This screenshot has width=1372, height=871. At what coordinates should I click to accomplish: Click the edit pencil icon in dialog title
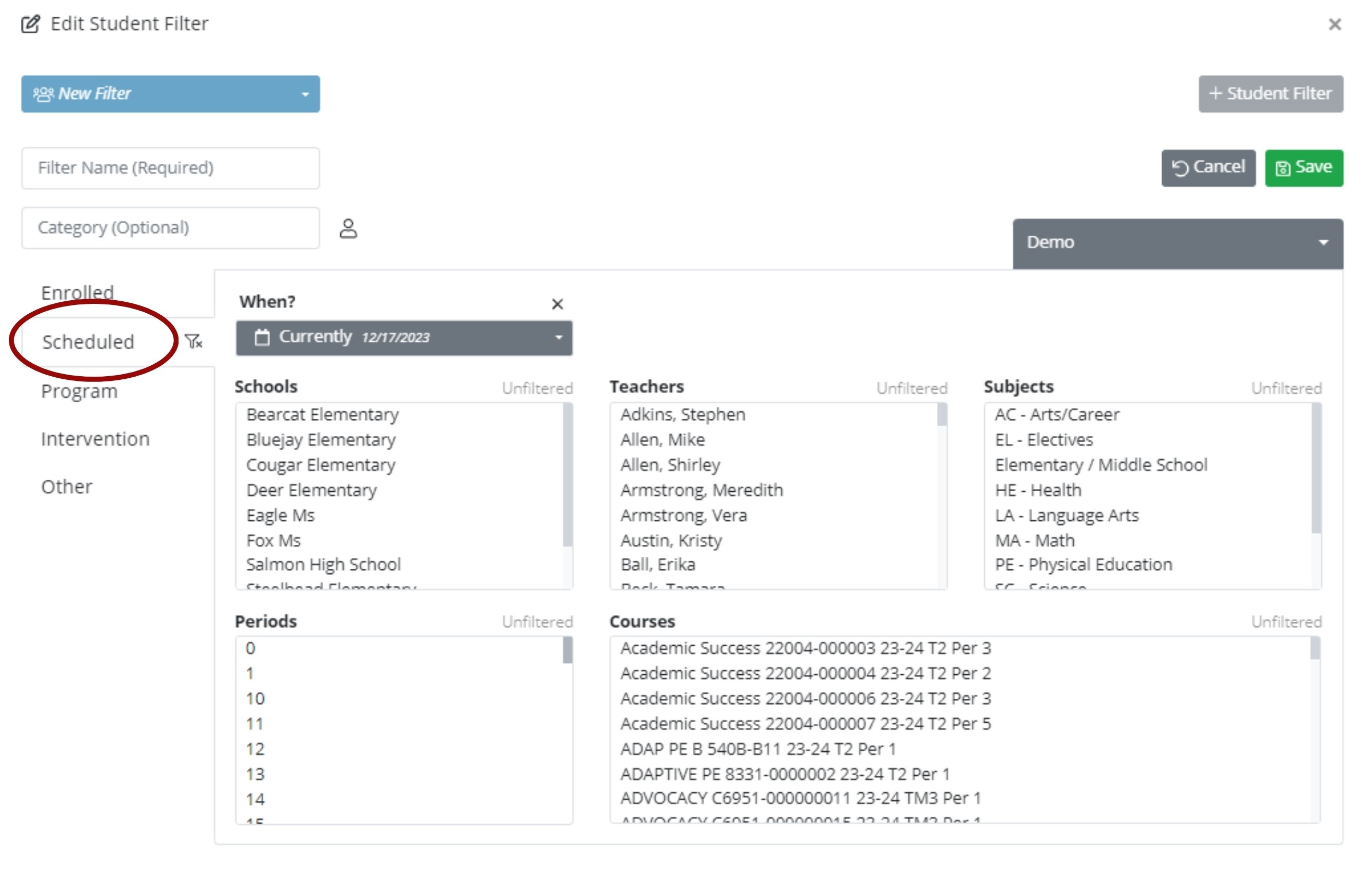click(x=30, y=24)
